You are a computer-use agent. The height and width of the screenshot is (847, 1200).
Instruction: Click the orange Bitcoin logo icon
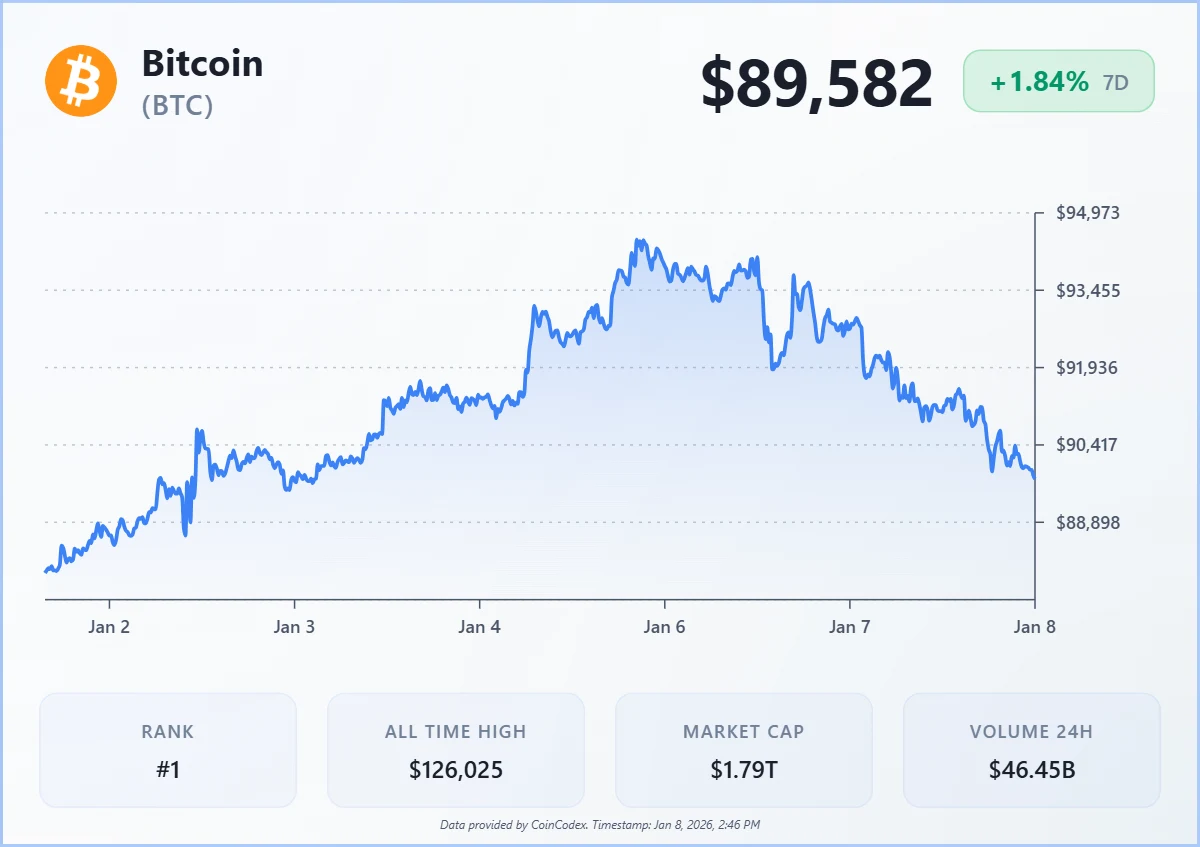pos(81,81)
